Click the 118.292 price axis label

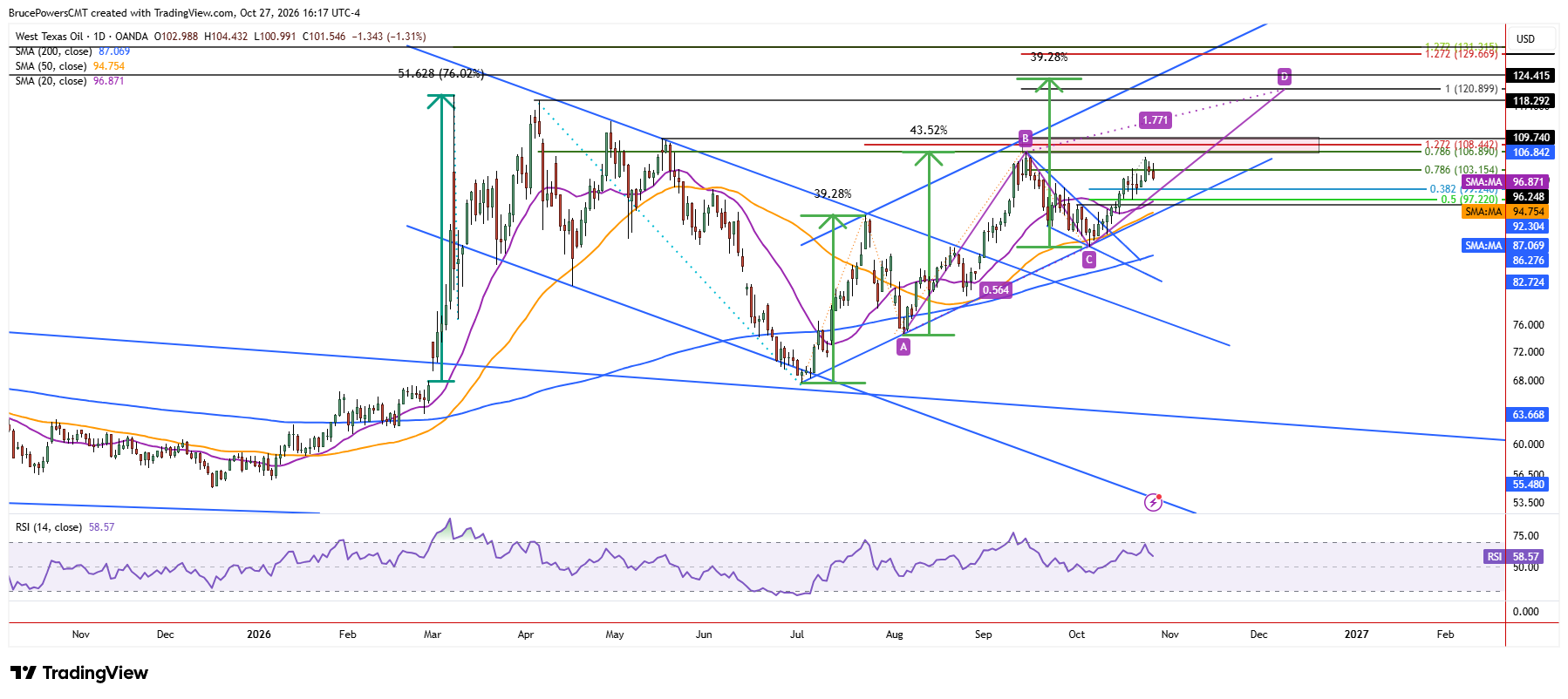[1531, 101]
